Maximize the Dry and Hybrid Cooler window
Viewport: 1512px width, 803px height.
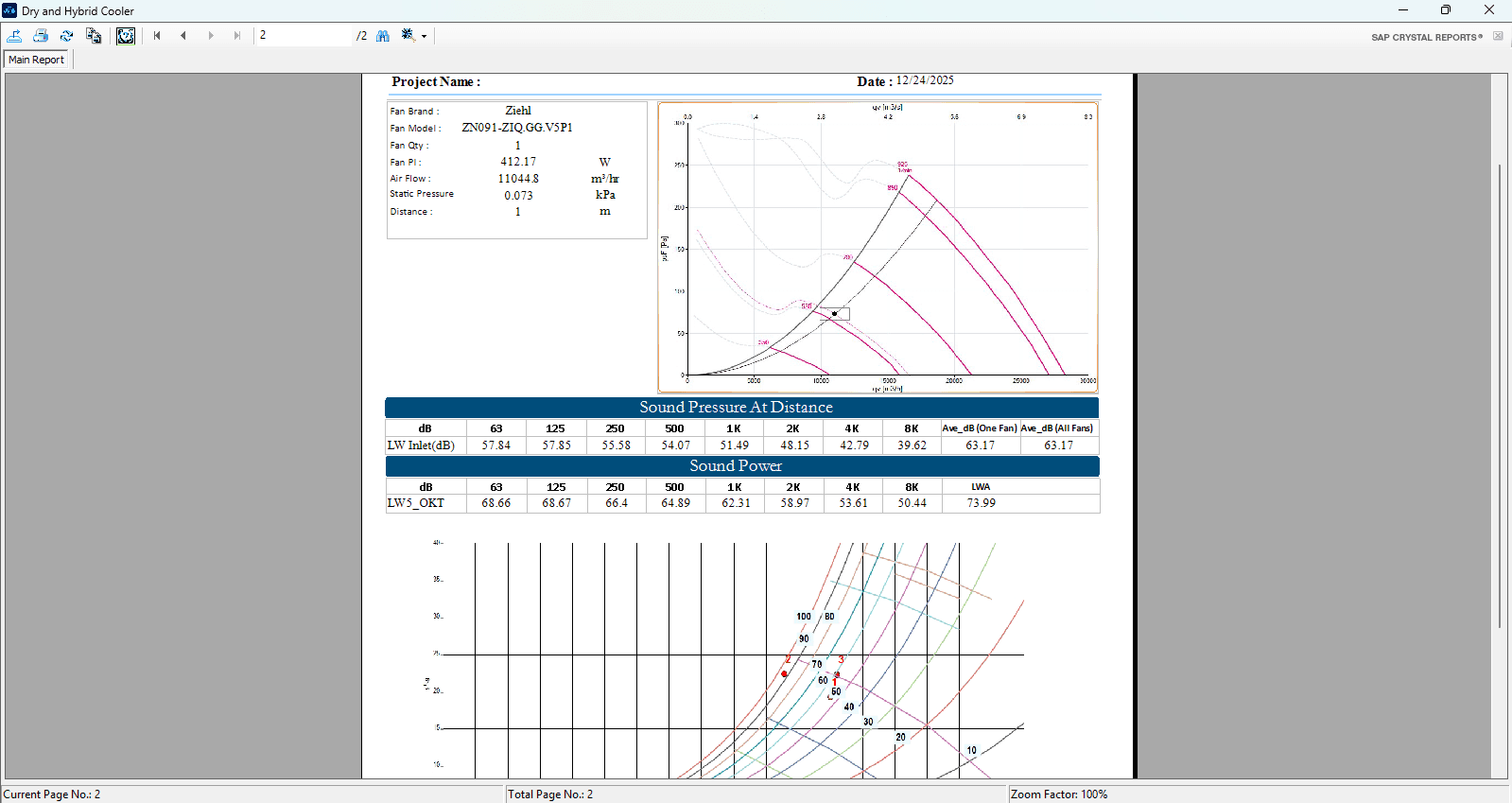coord(1446,10)
